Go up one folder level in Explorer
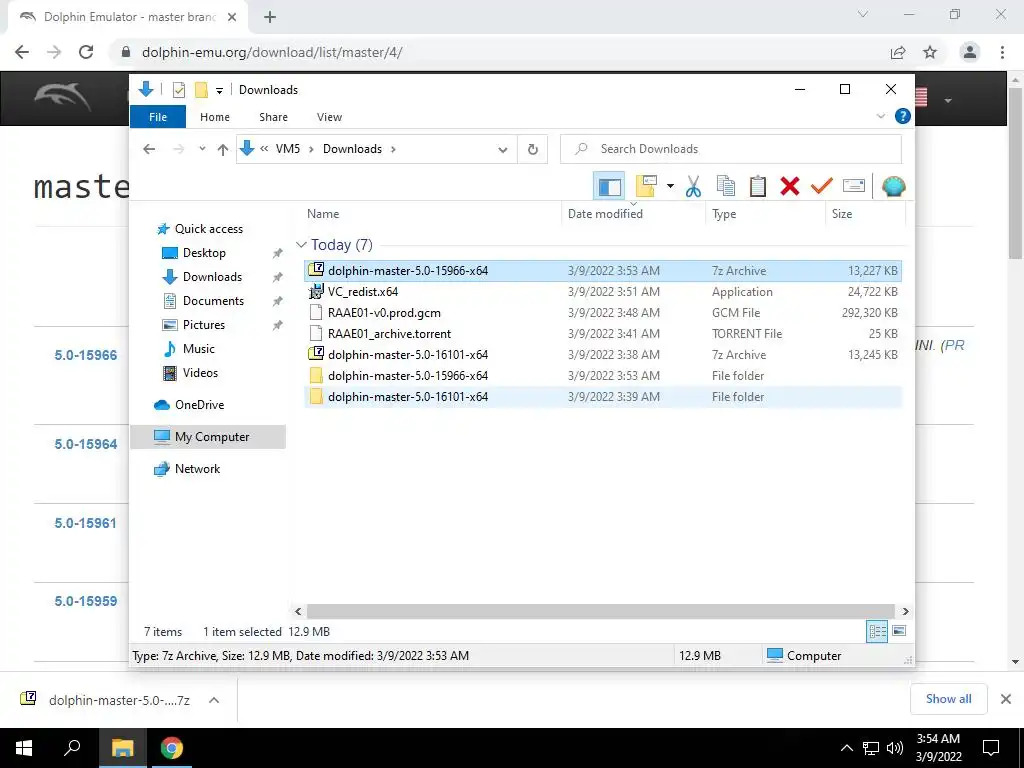The width and height of the screenshot is (1024, 768). [223, 150]
